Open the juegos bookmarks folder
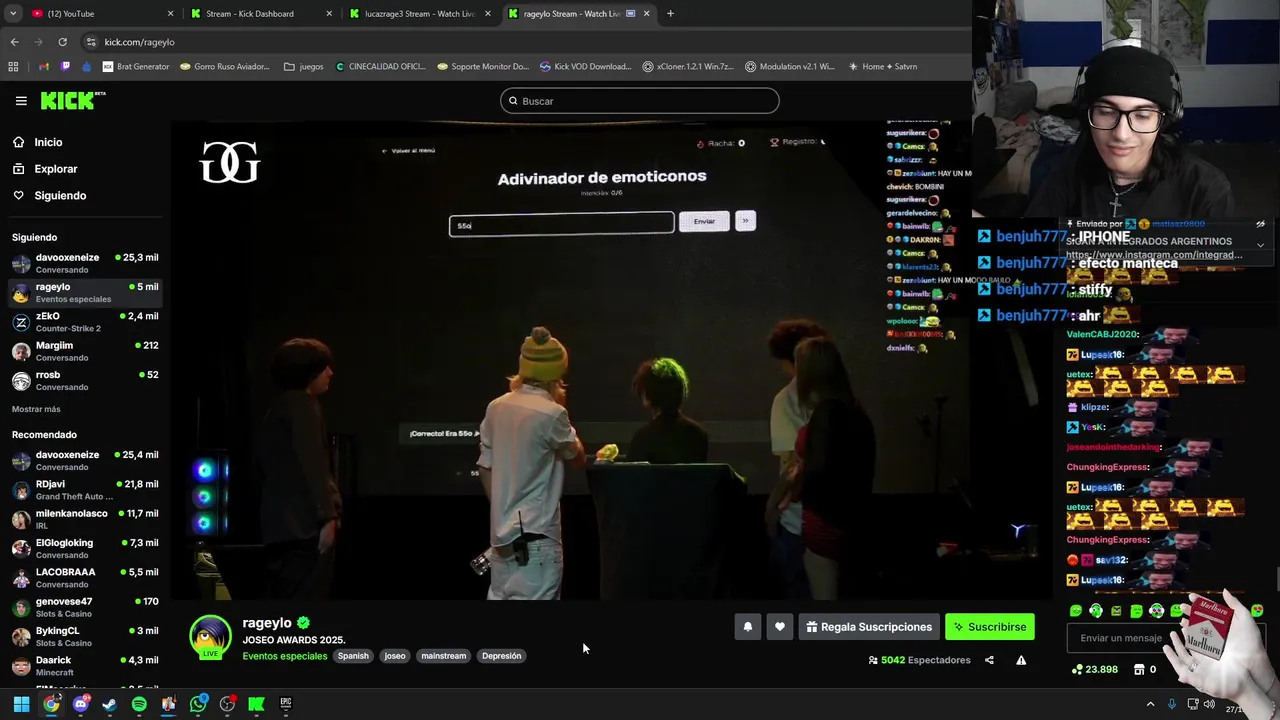 pyautogui.click(x=304, y=67)
